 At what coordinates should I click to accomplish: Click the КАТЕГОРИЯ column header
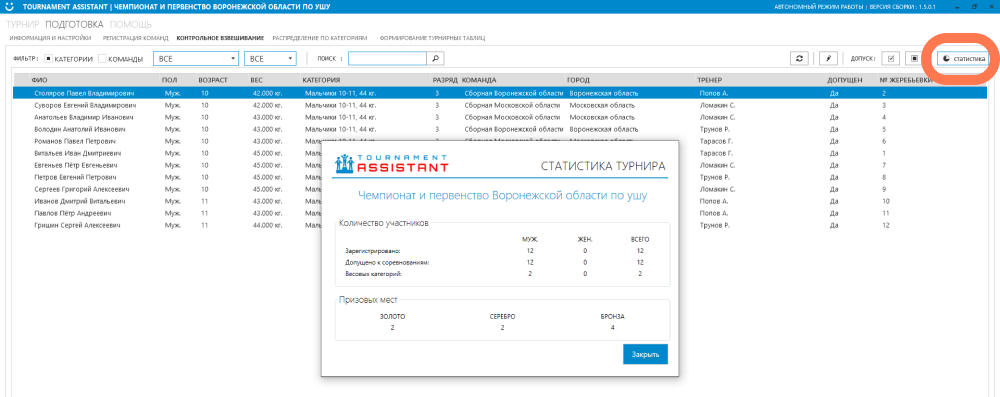[321, 80]
